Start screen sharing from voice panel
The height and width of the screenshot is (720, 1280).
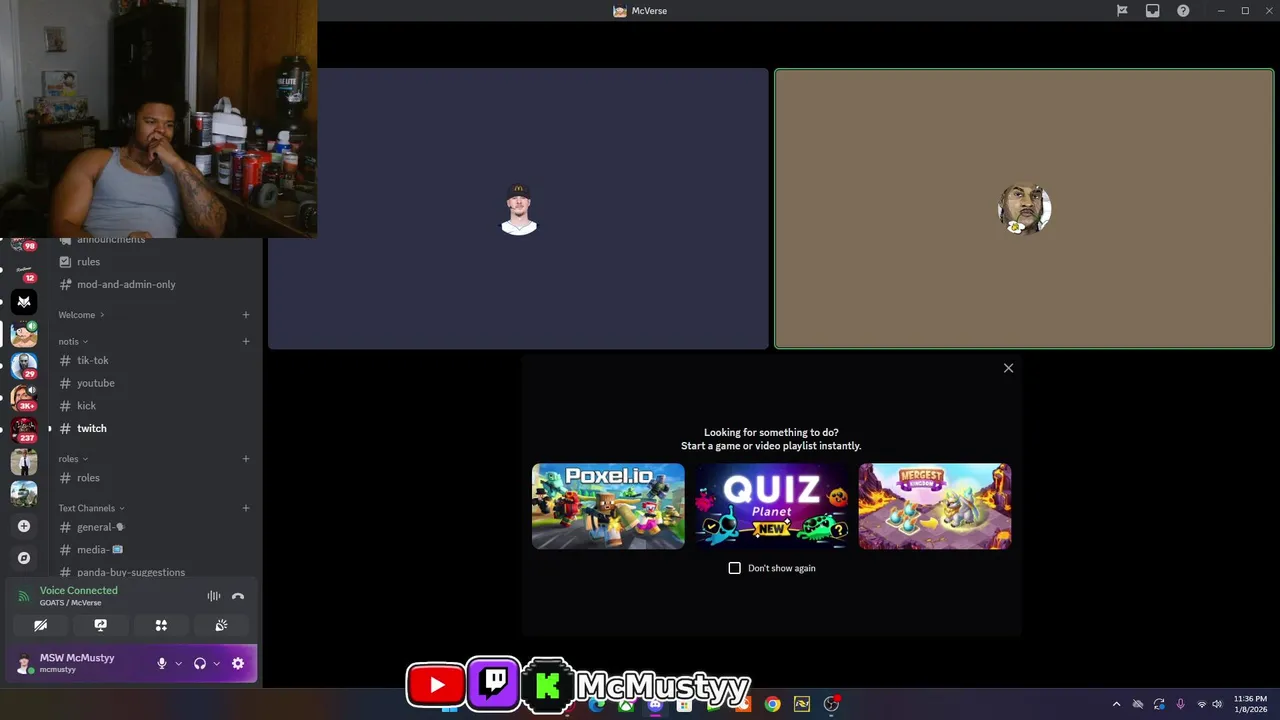point(100,625)
